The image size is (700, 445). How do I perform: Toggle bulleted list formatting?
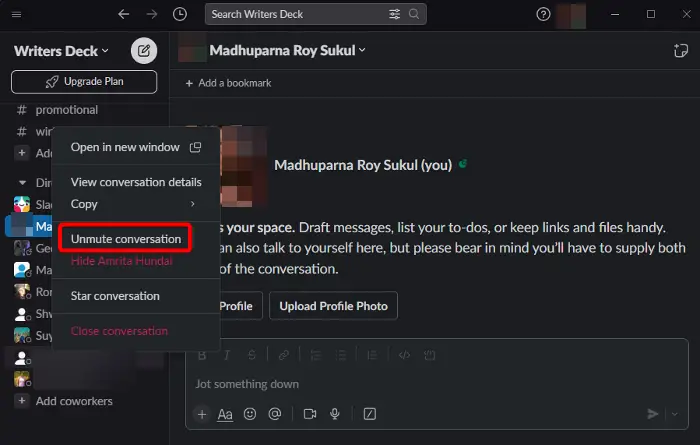click(341, 355)
